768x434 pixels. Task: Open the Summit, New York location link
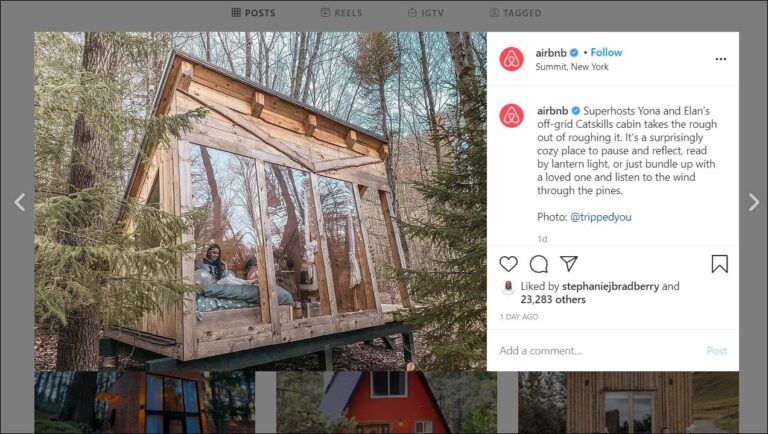pyautogui.click(x=572, y=67)
